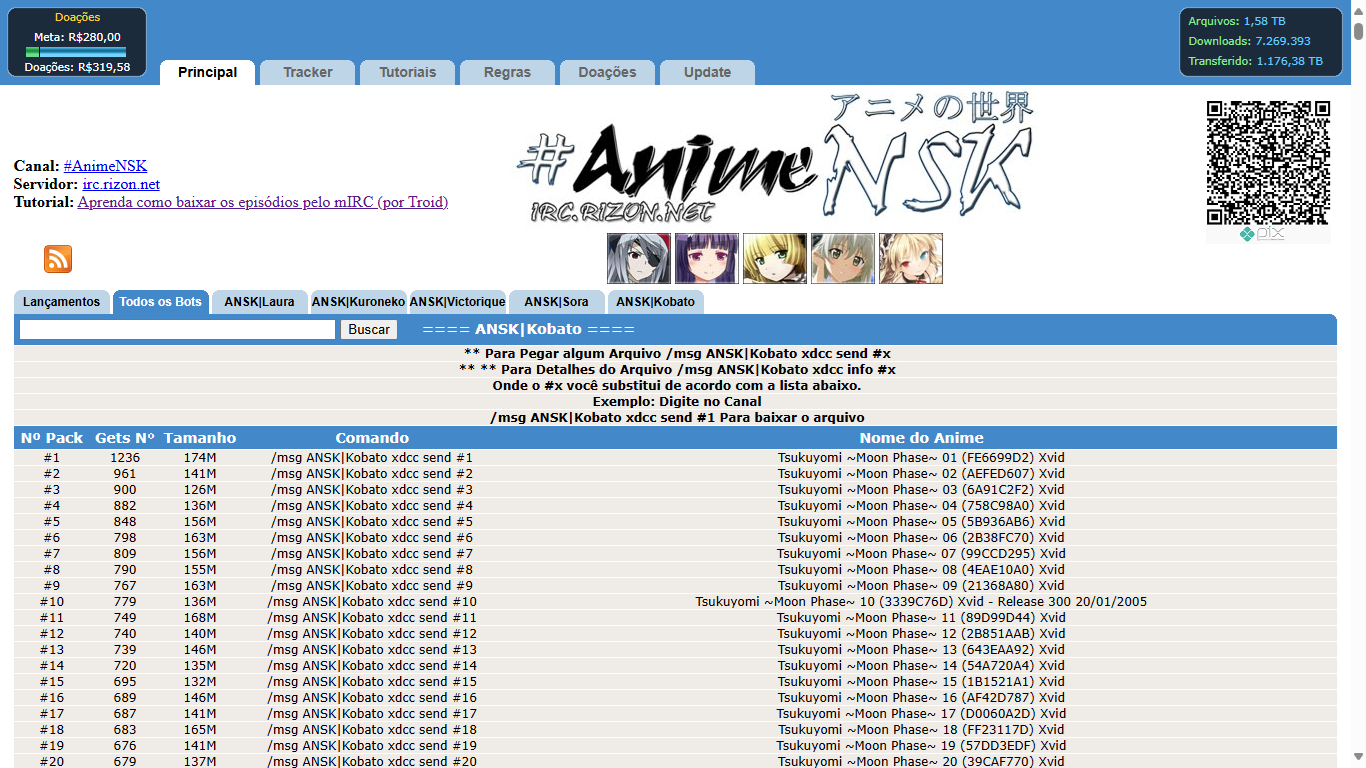1366x768 pixels.
Task: Open the Doações tab
Action: (606, 72)
